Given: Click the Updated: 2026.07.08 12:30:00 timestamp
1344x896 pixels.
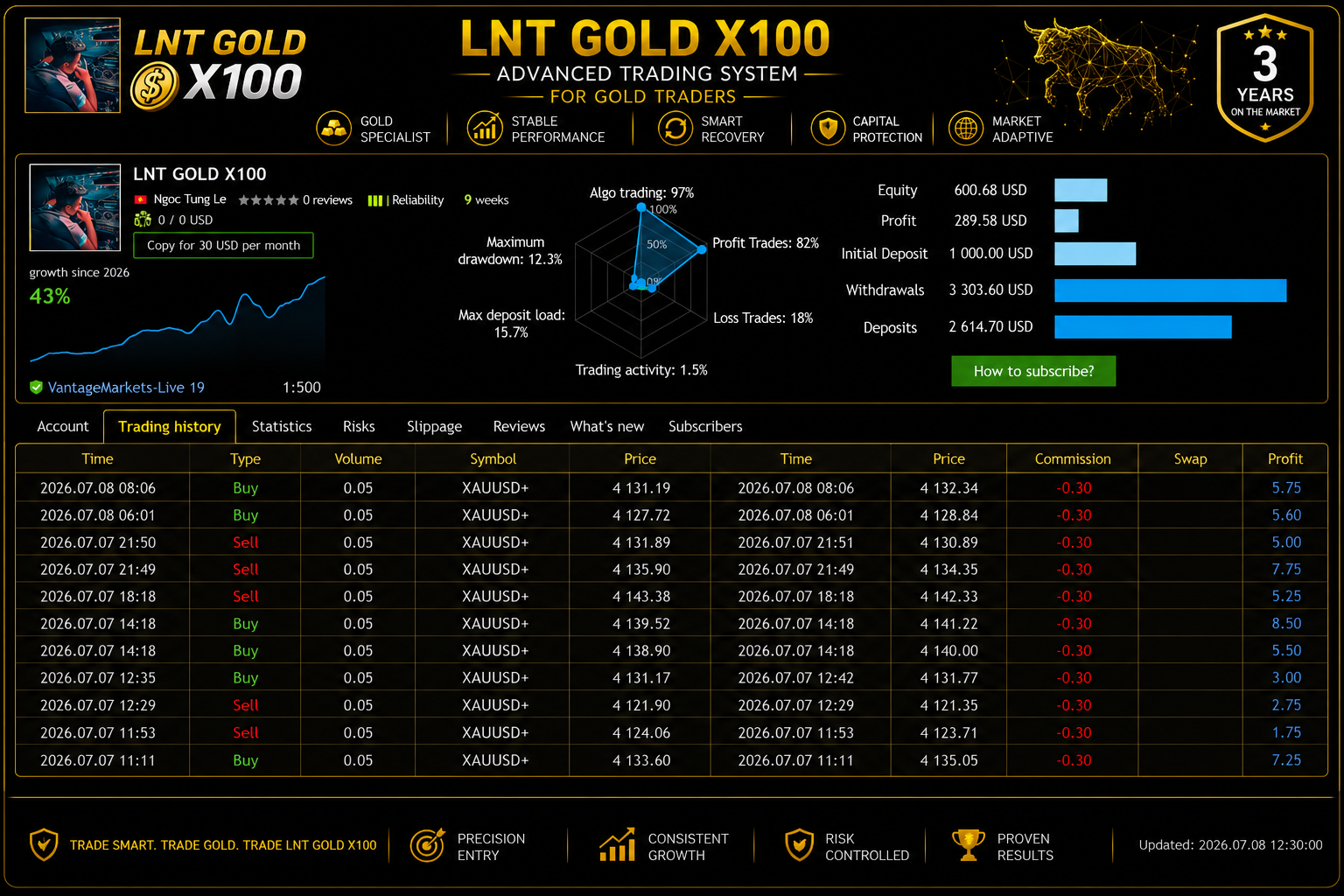Looking at the screenshot, I should pyautogui.click(x=1230, y=845).
